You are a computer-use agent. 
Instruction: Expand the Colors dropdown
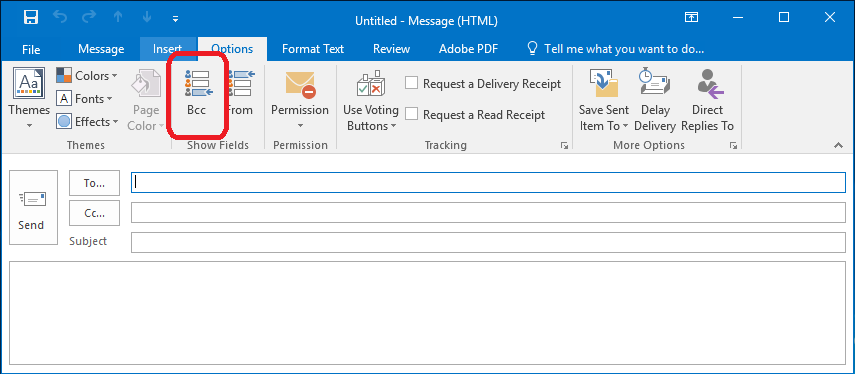(x=87, y=76)
